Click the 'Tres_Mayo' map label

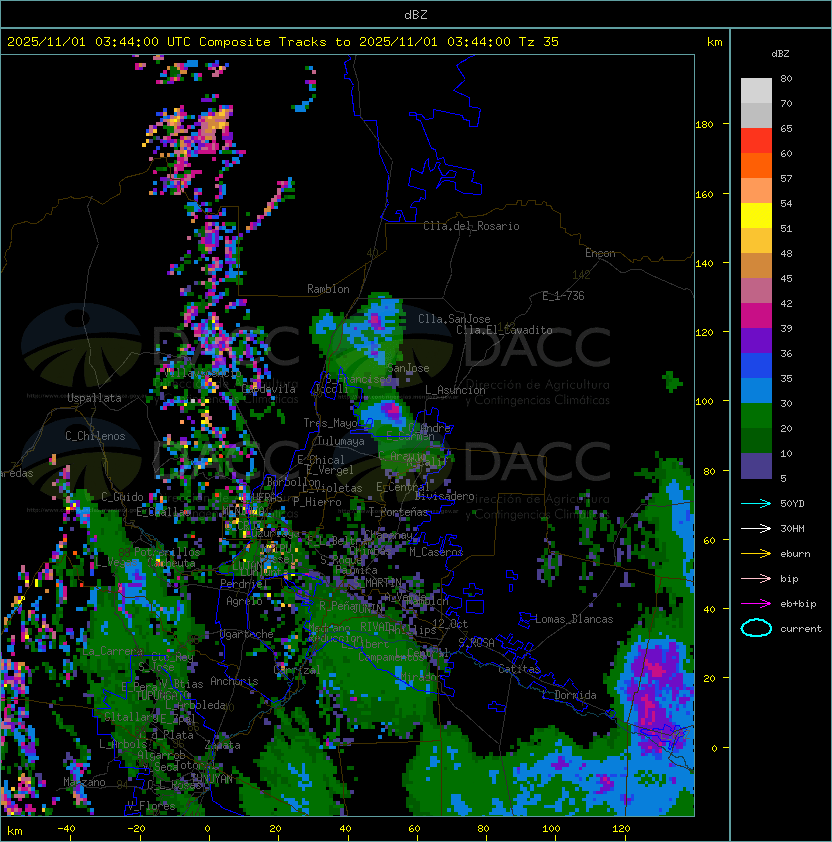tap(330, 423)
